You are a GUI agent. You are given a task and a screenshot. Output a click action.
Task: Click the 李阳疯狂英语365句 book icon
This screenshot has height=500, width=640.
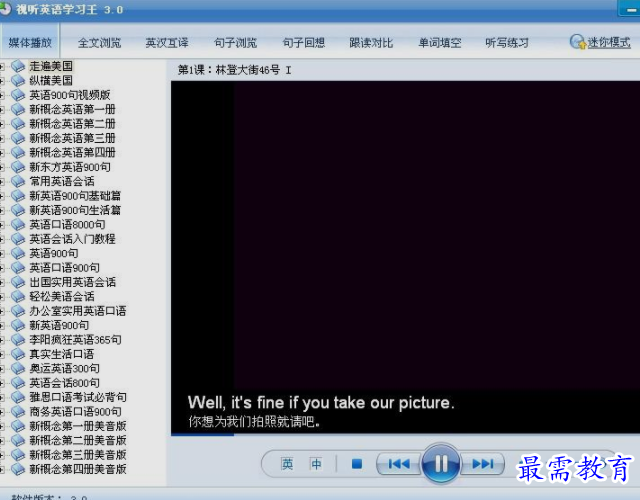pyautogui.click(x=18, y=340)
